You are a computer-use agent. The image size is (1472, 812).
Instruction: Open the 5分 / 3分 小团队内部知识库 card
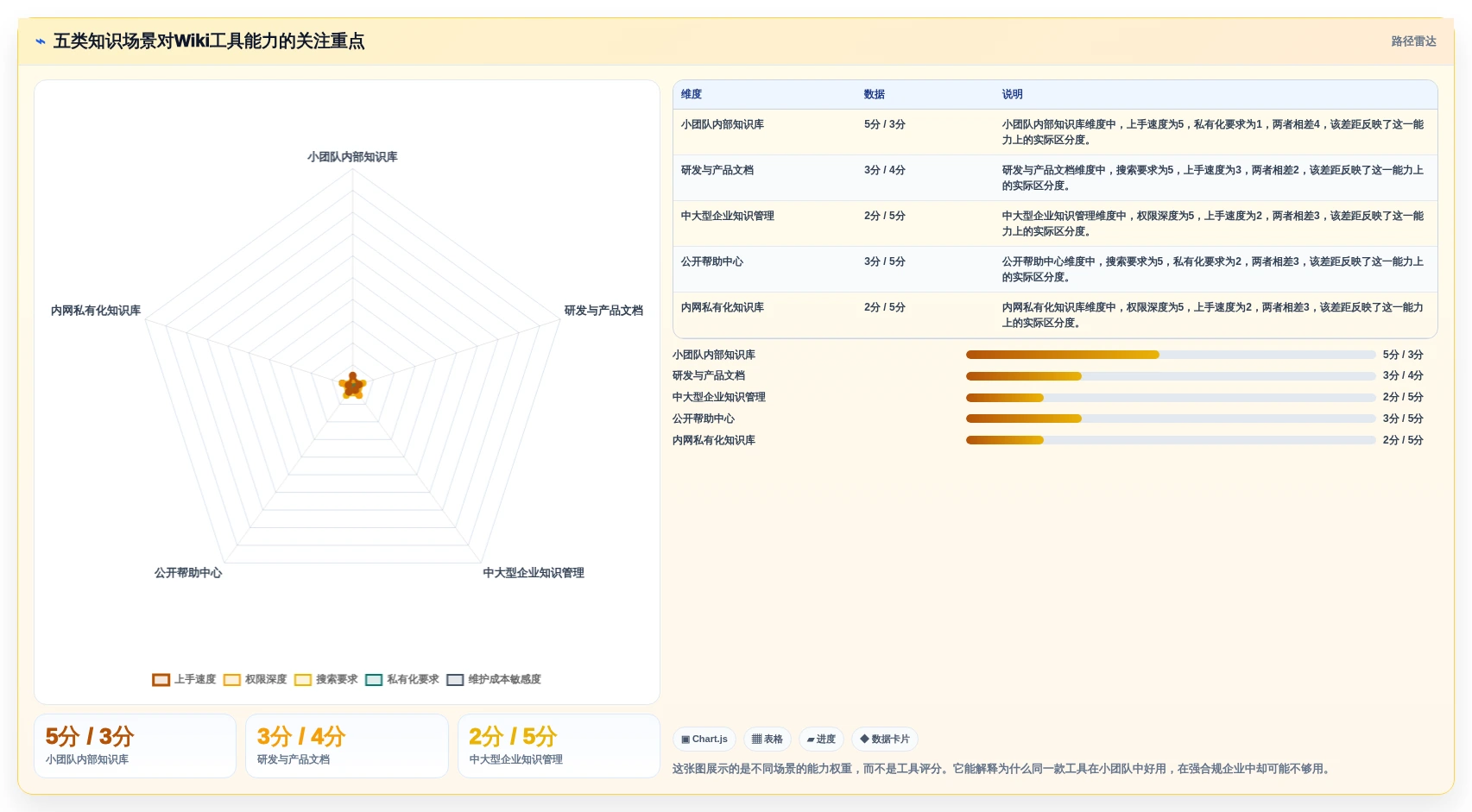135,746
